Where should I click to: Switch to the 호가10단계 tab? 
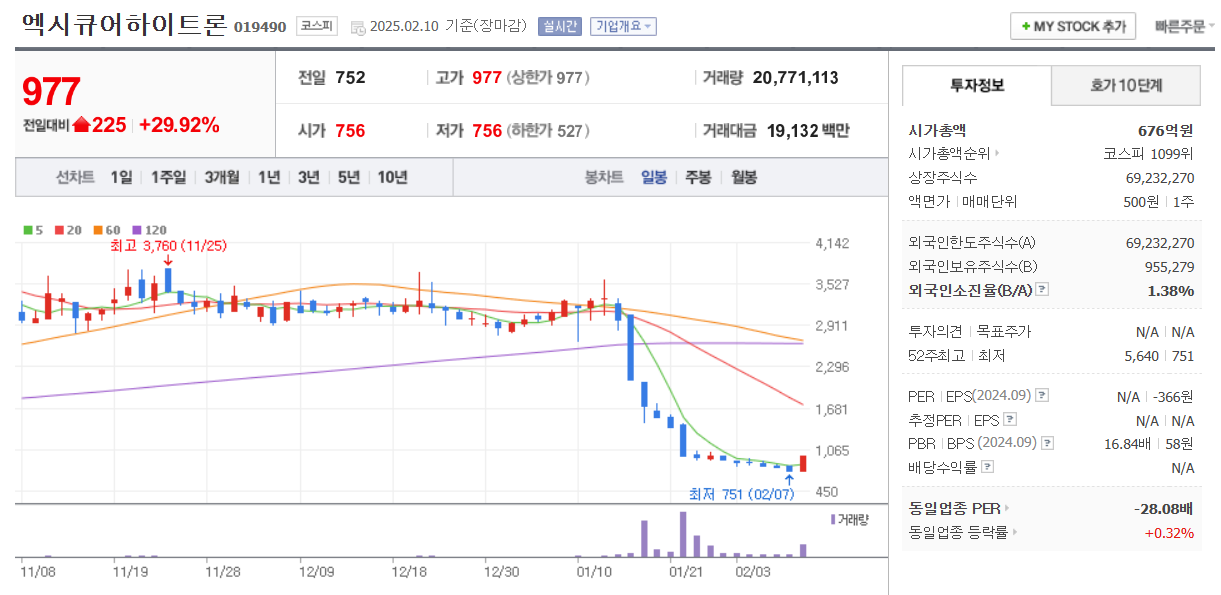click(x=1126, y=86)
